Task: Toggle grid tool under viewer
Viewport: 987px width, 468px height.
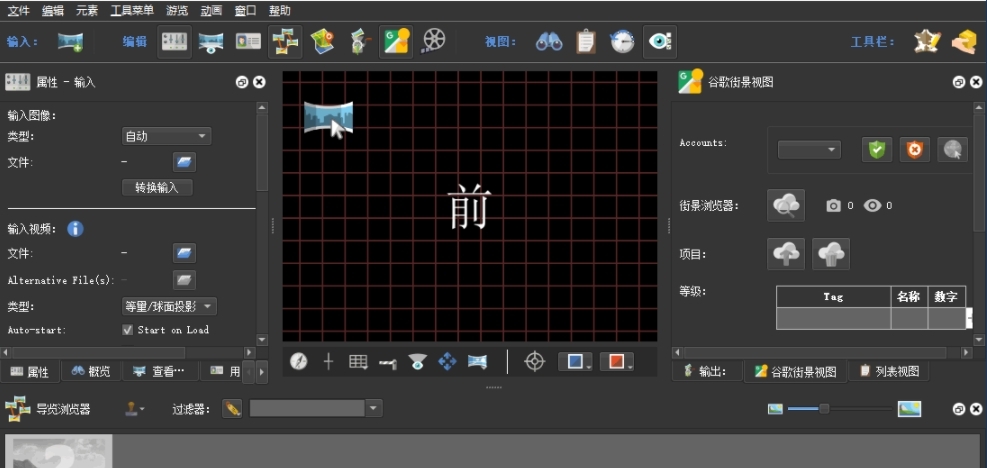Action: tap(358, 362)
